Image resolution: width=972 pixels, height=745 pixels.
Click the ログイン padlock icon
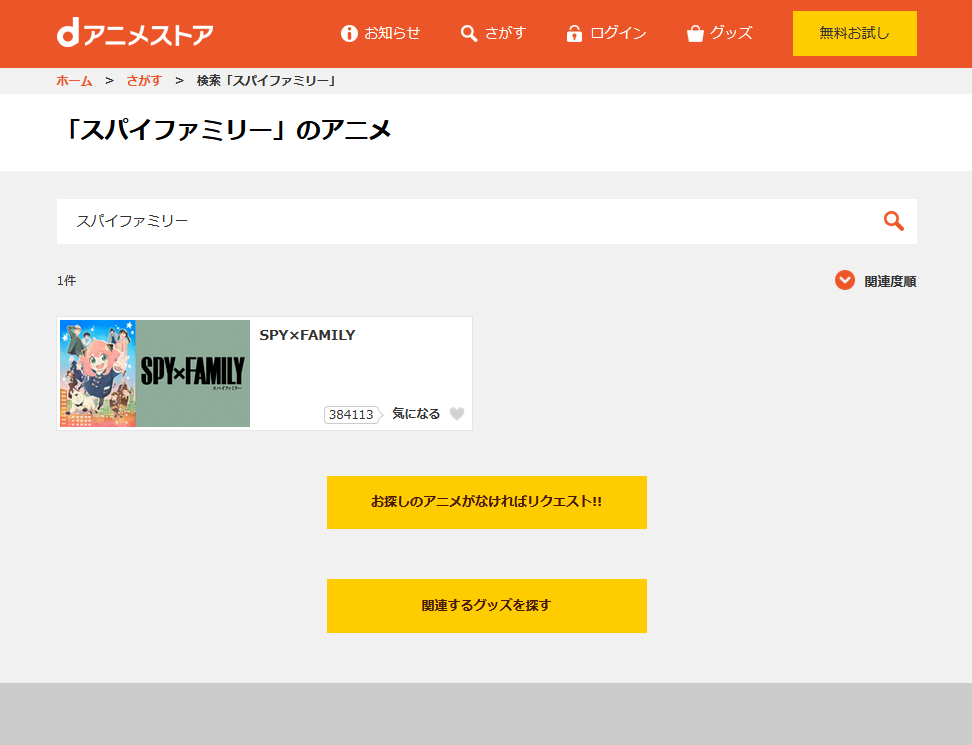574,33
